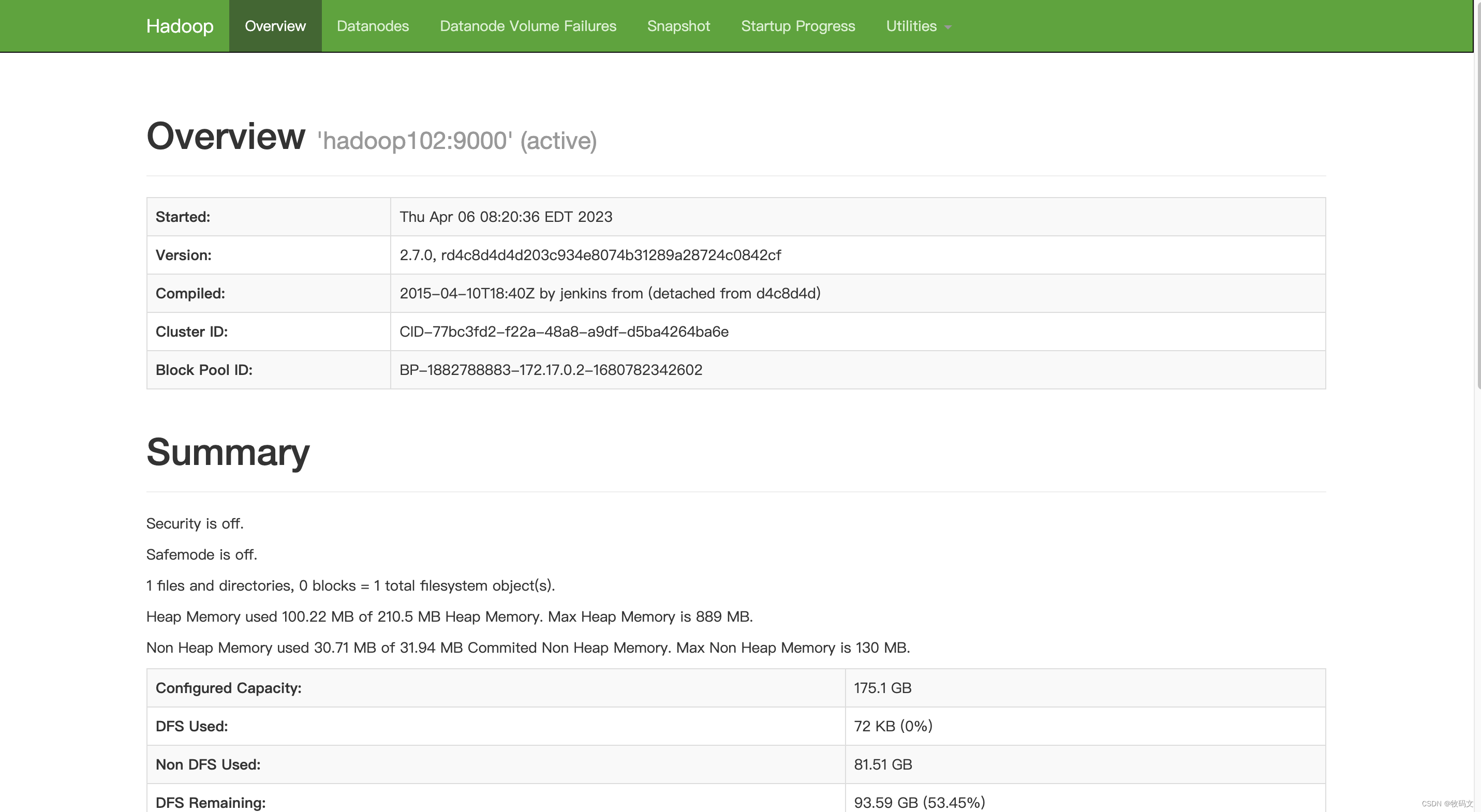Click the 'hadoop102:9000' (active) heading text
The width and height of the screenshot is (1481, 812).
tap(457, 141)
